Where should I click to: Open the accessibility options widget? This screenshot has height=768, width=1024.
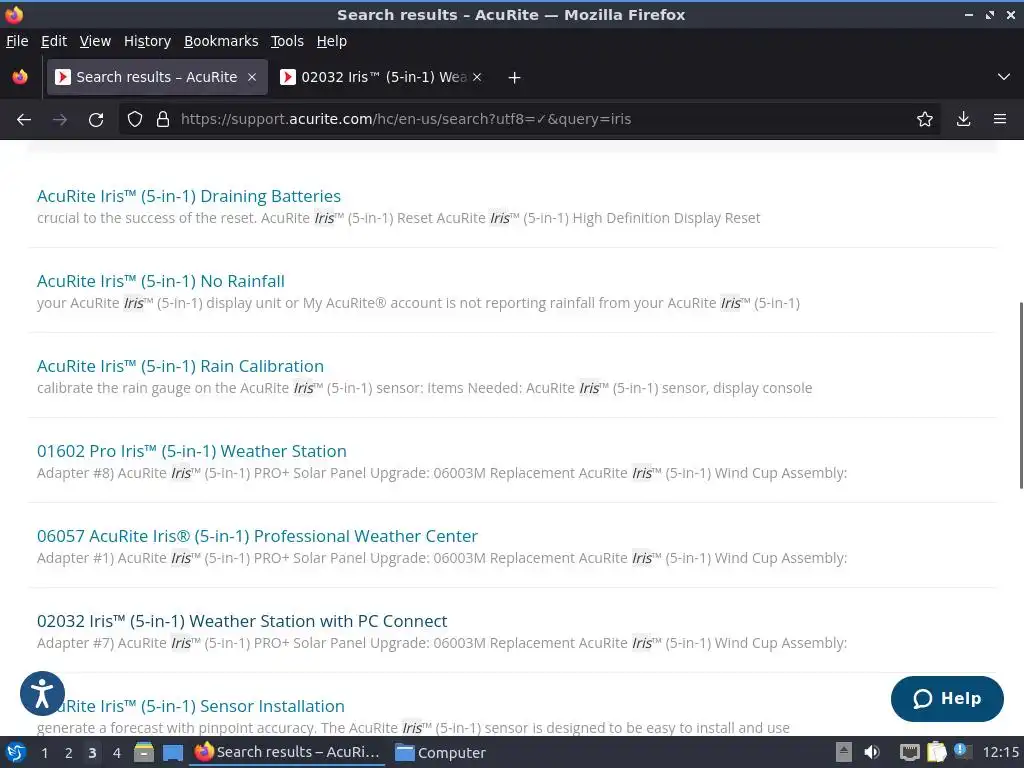(x=42, y=694)
